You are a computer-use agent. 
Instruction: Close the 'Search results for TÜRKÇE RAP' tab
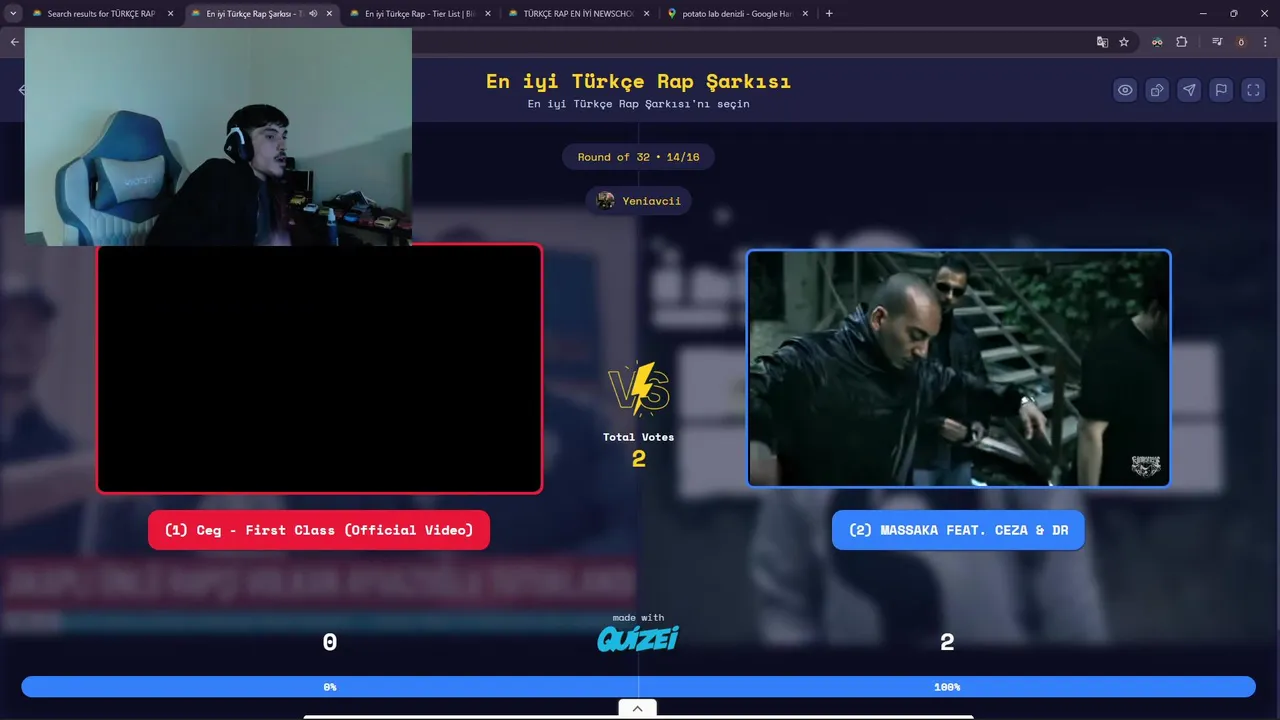click(170, 14)
